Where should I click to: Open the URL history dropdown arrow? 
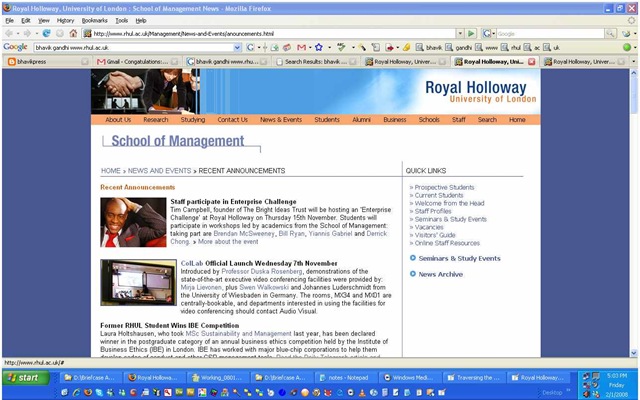tap(460, 33)
